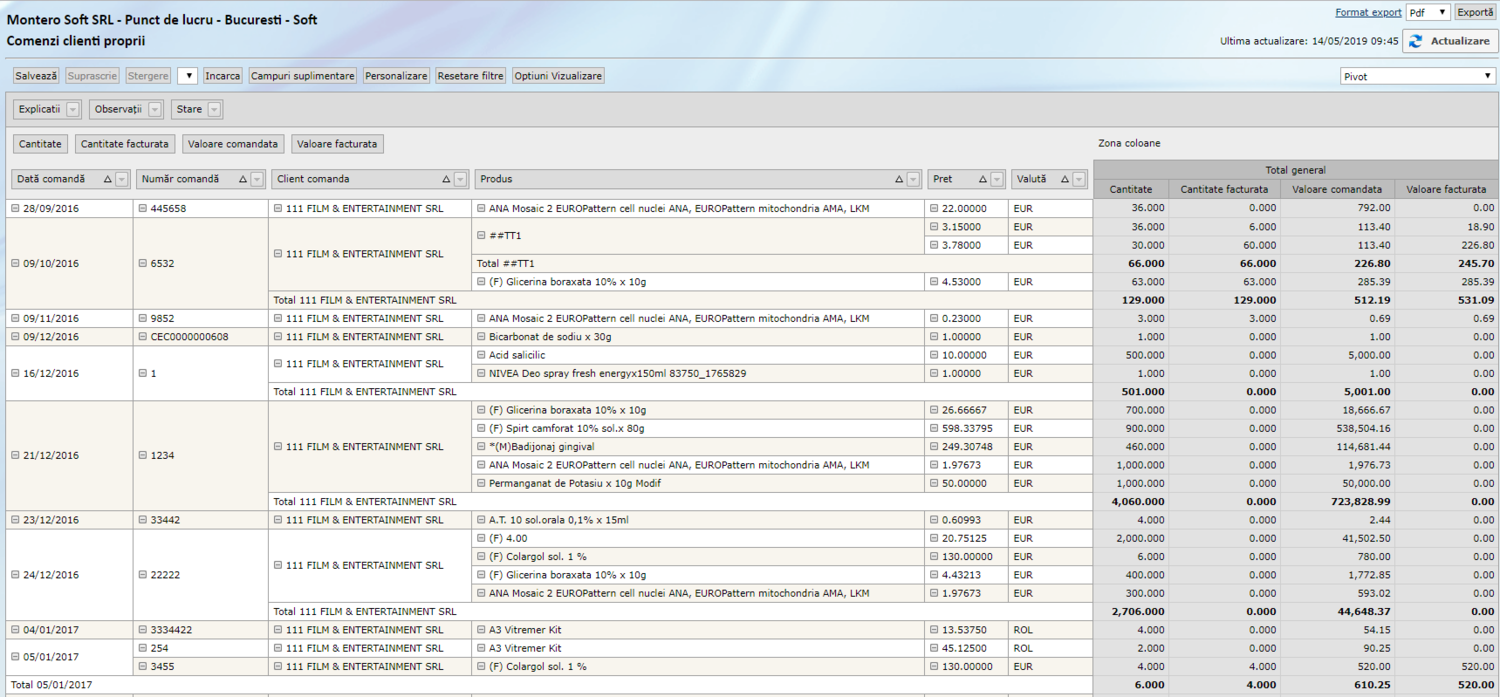Screen dimensions: 1500x697
Task: Open the Pdf export format dropdown
Action: pyautogui.click(x=1428, y=13)
